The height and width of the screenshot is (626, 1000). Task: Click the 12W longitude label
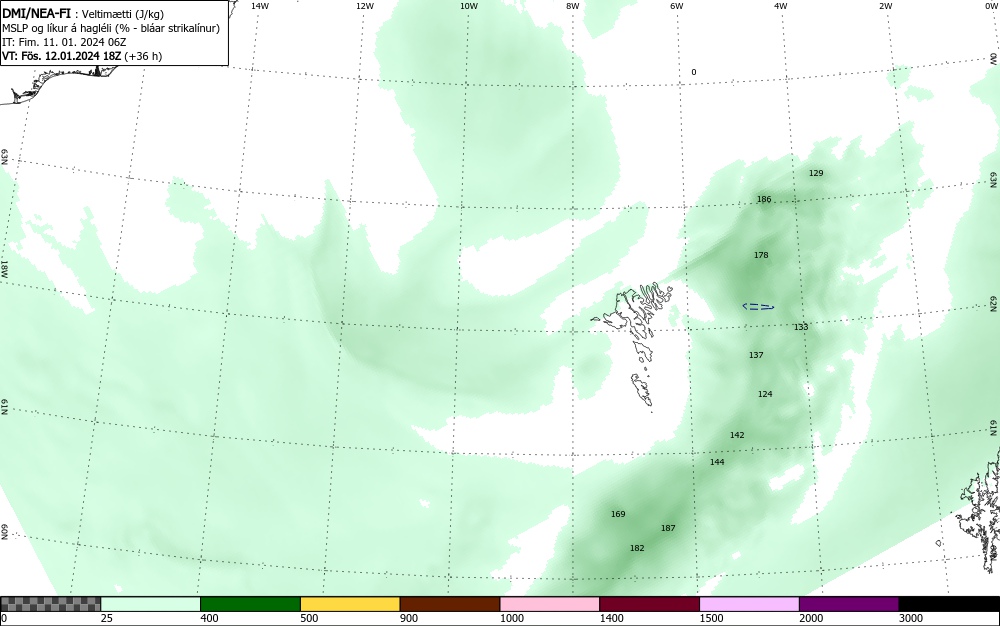[364, 6]
